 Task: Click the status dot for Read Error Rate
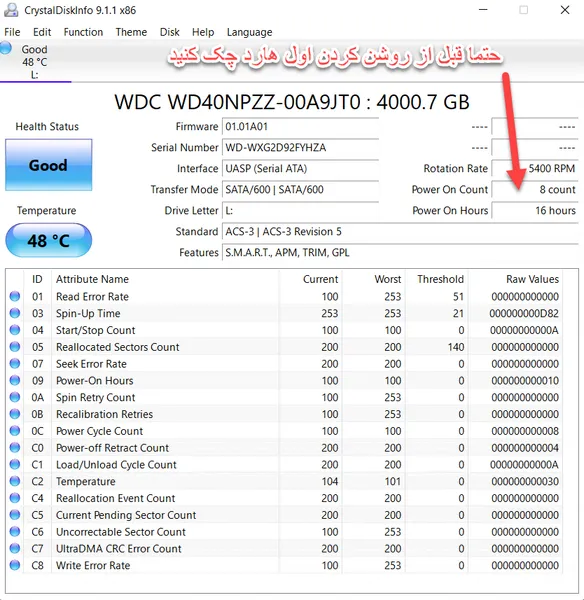tap(15, 296)
